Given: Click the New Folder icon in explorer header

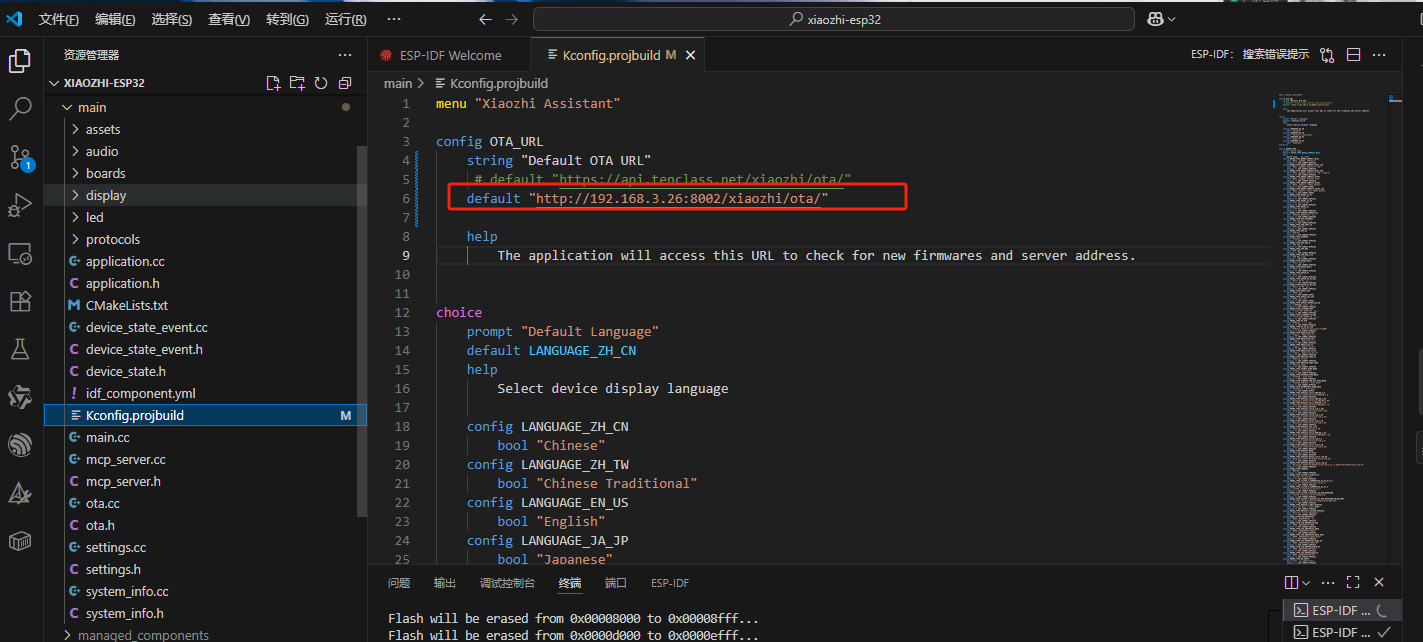Looking at the screenshot, I should click(297, 83).
